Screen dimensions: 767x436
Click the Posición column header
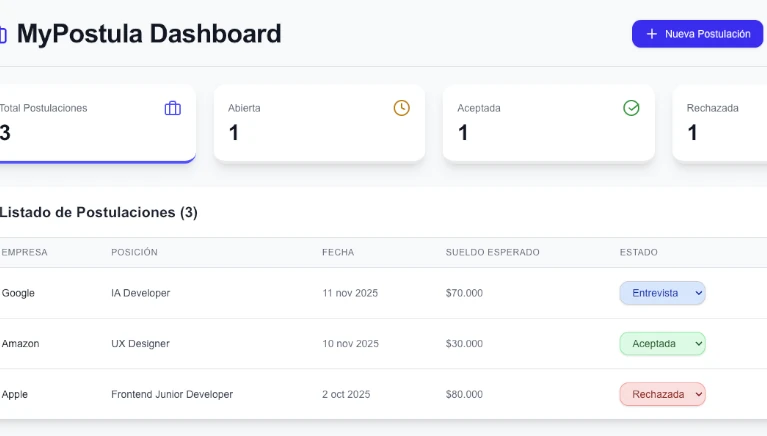point(134,252)
